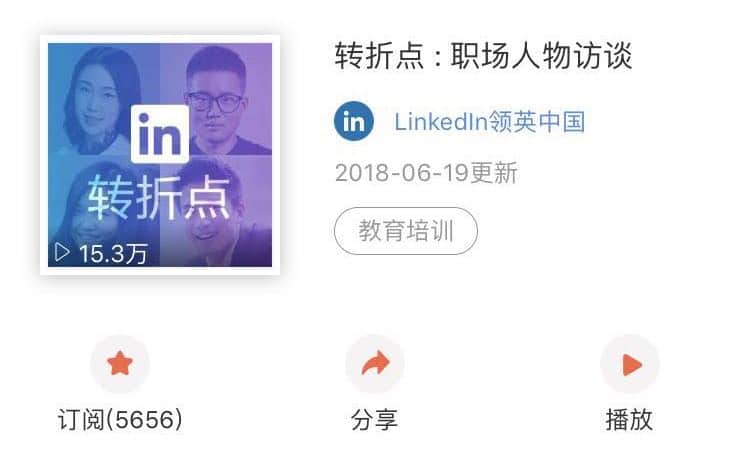Open the album cover's white frame edge
Screen dimensions: 750x451
tap(44, 155)
